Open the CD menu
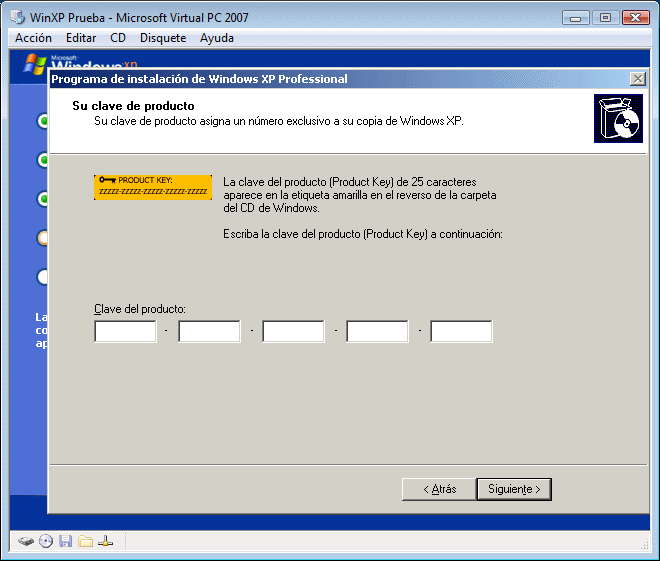This screenshot has width=660, height=561. point(118,38)
